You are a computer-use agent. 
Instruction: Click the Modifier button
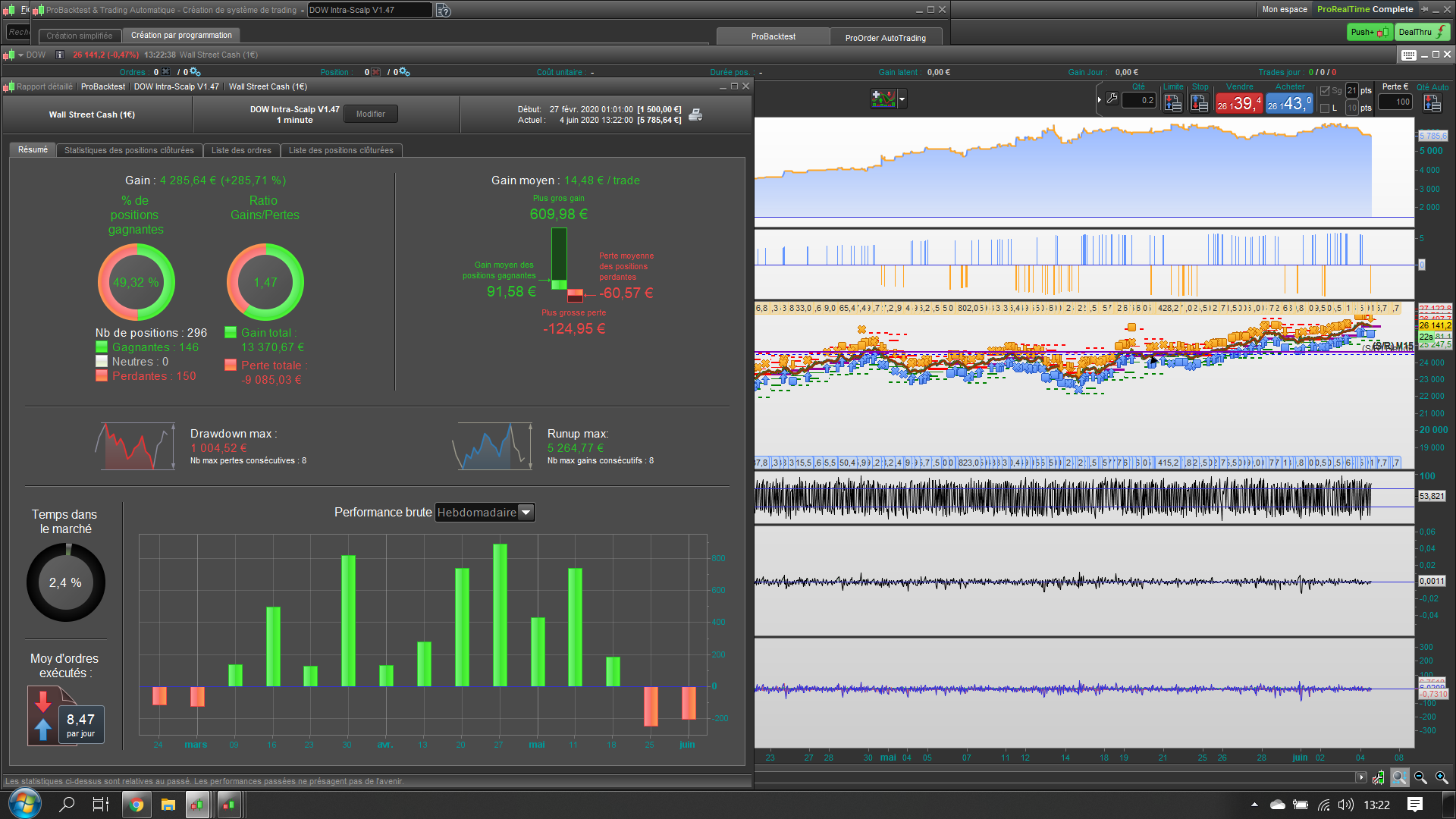(371, 114)
